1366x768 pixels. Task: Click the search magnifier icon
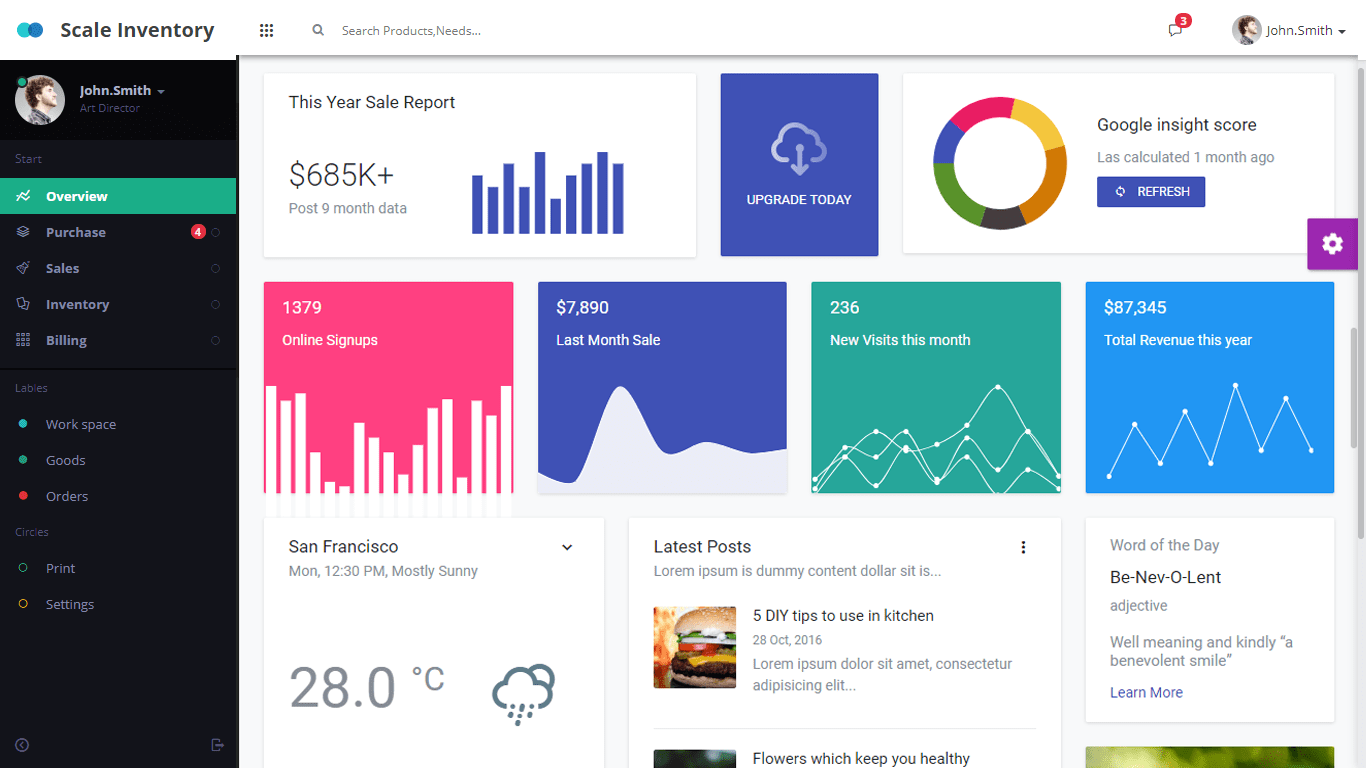click(318, 30)
